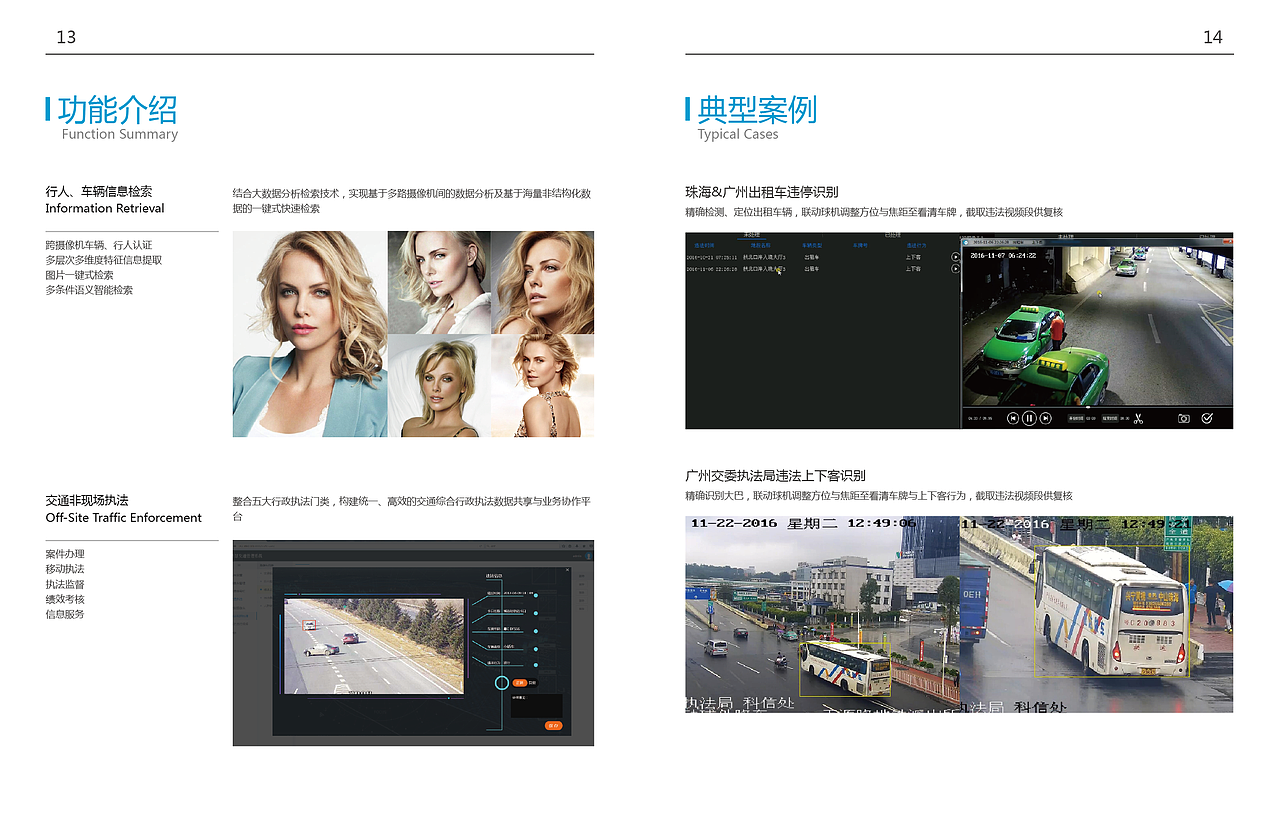The height and width of the screenshot is (823, 1280).
Task: Click the Typical Cases subtitle
Action: 738,134
